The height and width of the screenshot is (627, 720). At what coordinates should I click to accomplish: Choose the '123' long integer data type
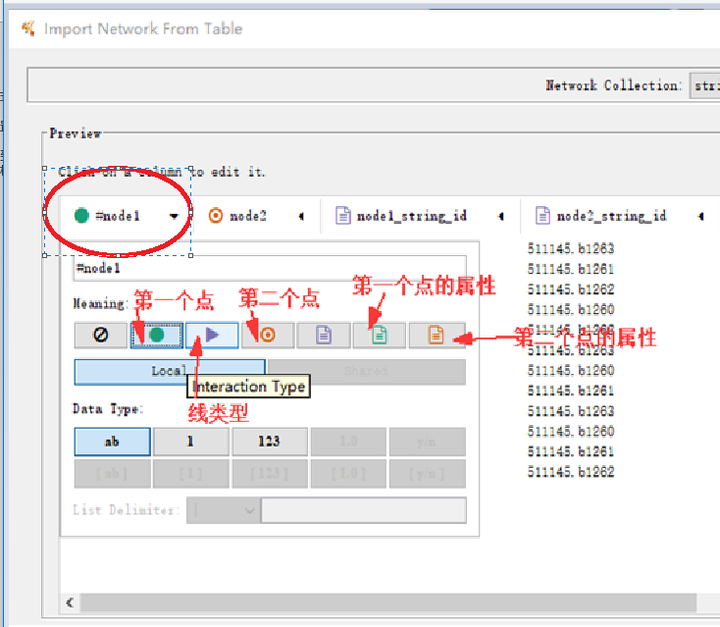(269, 441)
